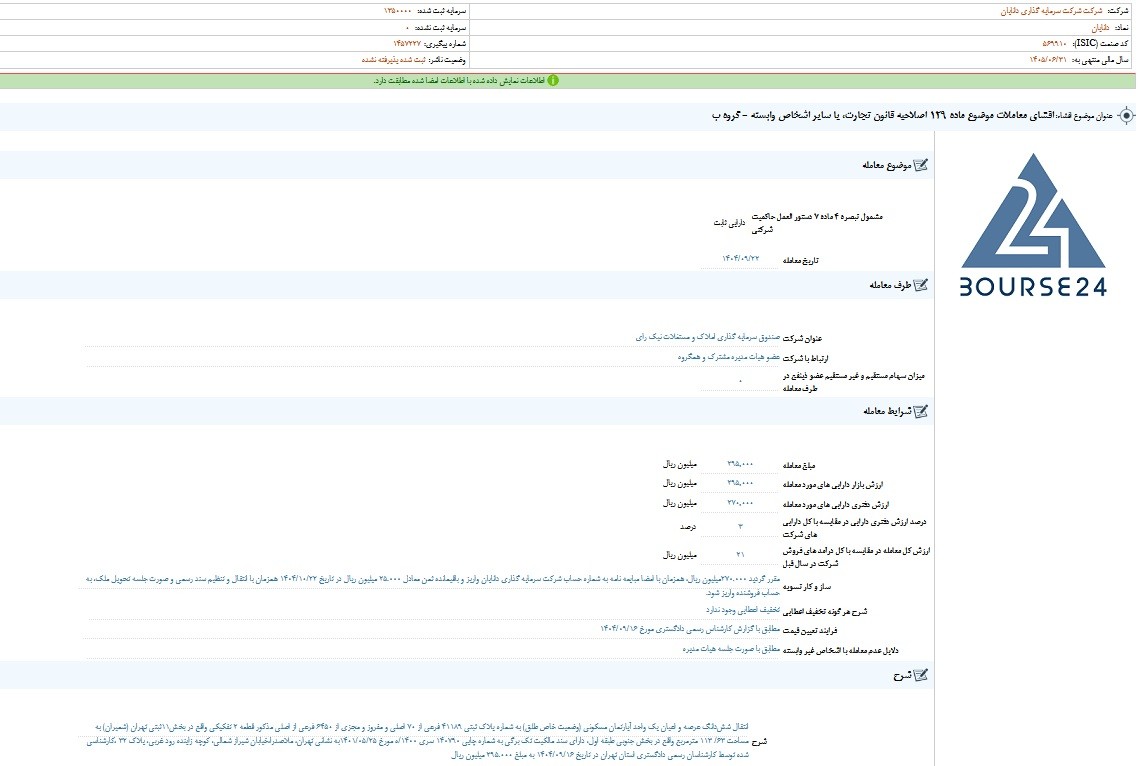This screenshot has height=766, width=1138.
Task: Click the Bourse24 logo image
Action: click(1033, 225)
